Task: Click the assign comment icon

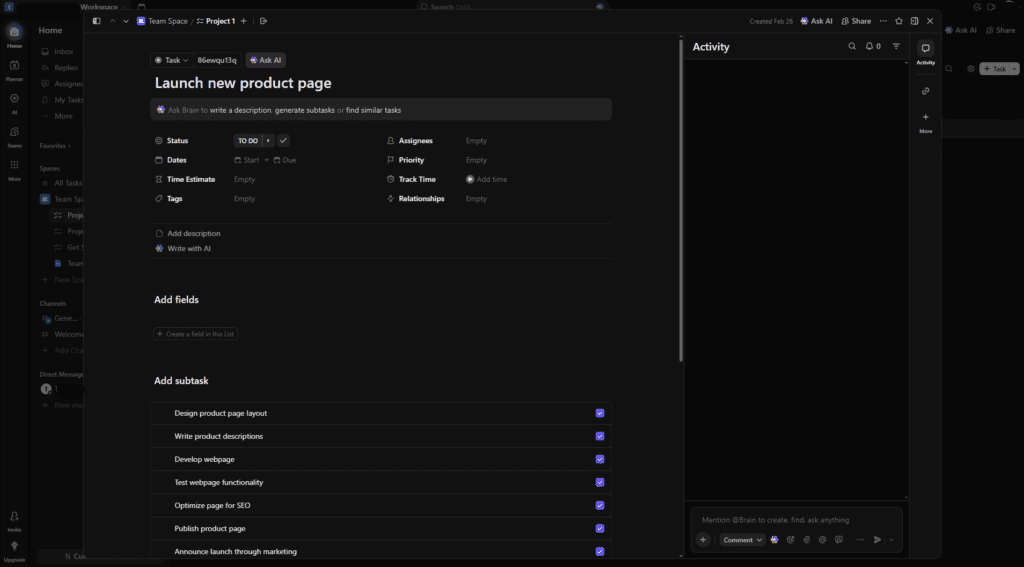Action: [790, 540]
